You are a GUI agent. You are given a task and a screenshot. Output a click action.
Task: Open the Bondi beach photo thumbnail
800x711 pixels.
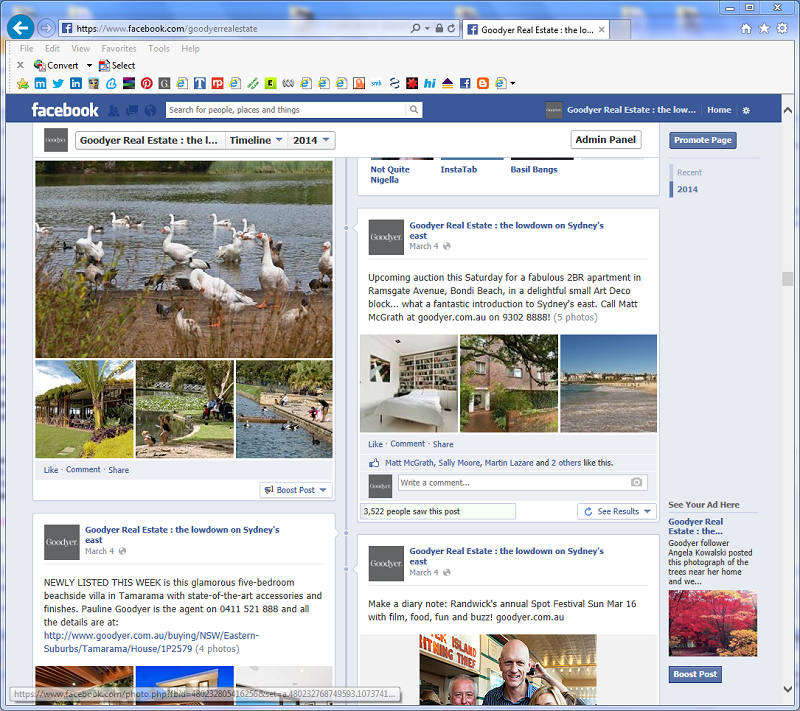(608, 383)
